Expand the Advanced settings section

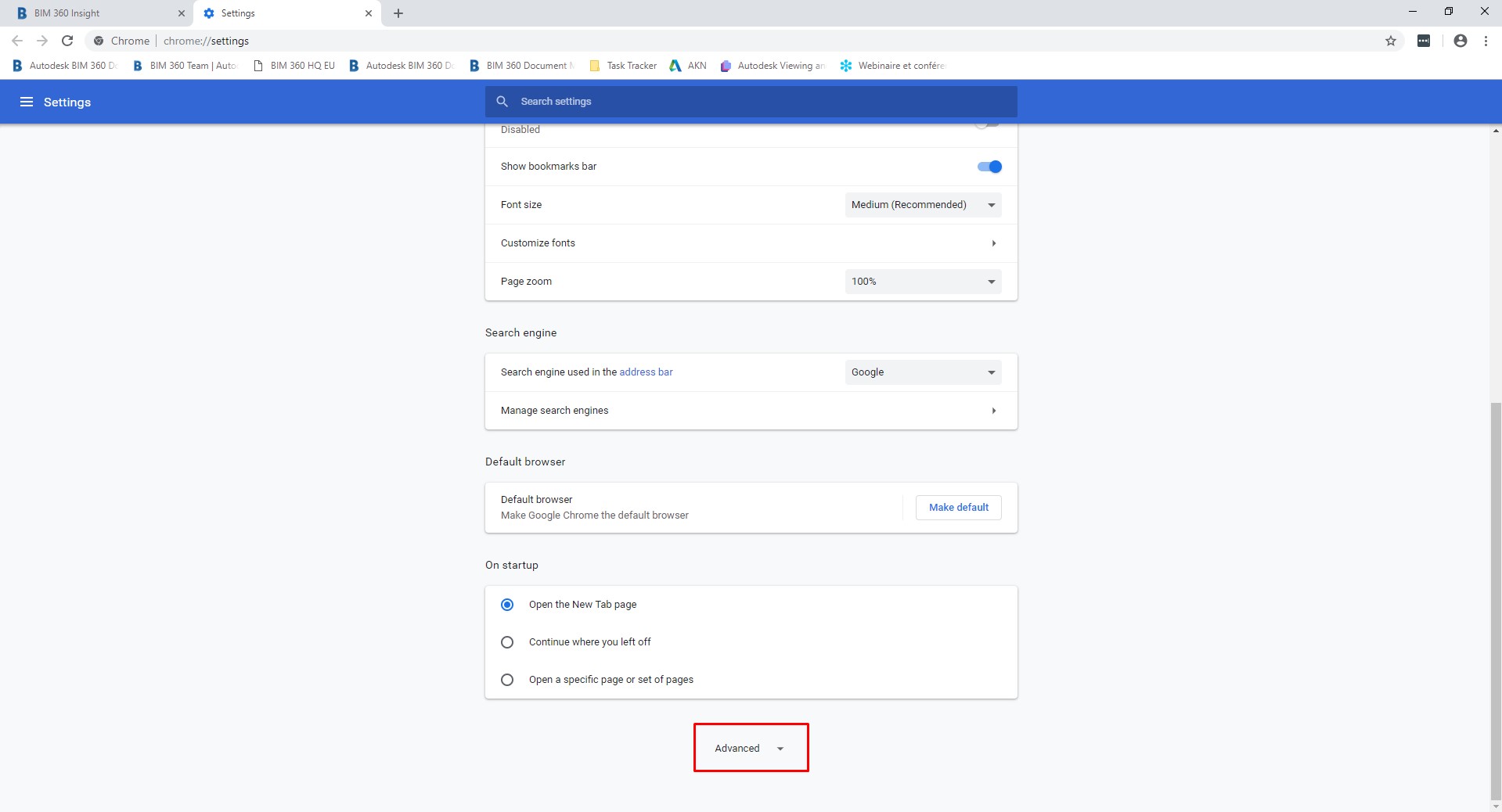tap(749, 747)
